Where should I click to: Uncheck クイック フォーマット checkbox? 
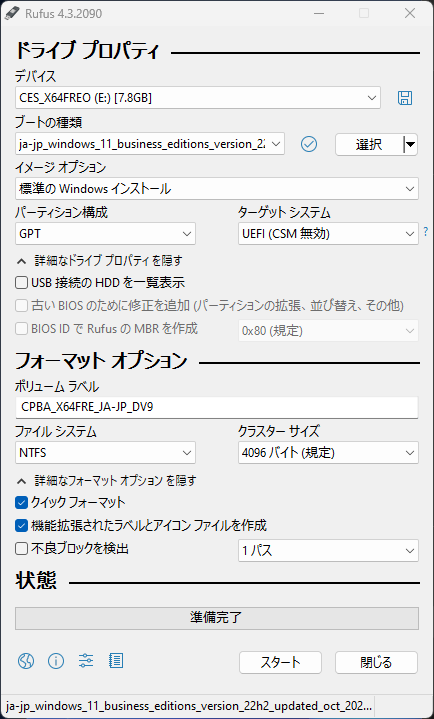(x=22, y=503)
